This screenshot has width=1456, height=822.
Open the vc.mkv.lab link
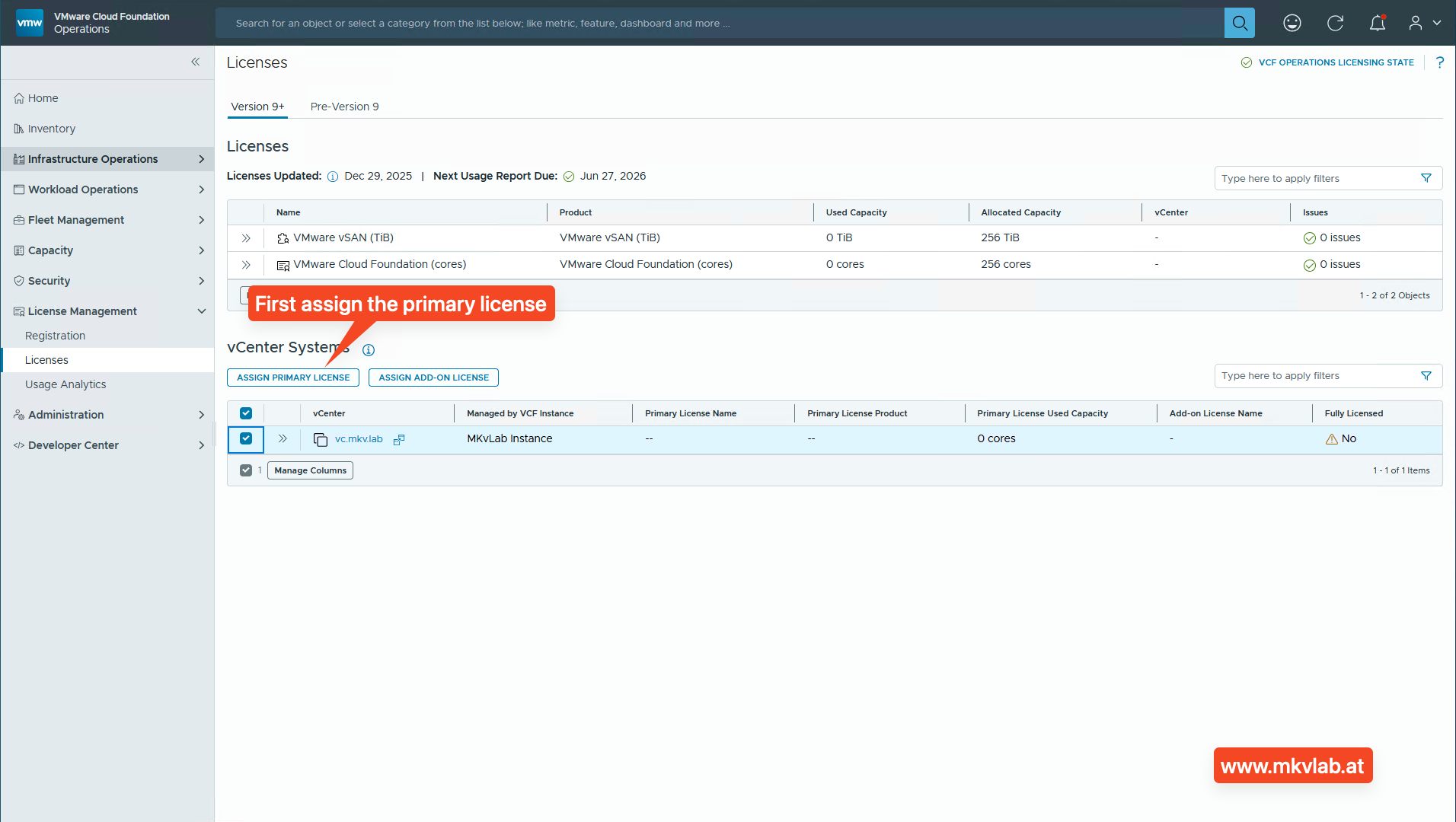(x=359, y=438)
